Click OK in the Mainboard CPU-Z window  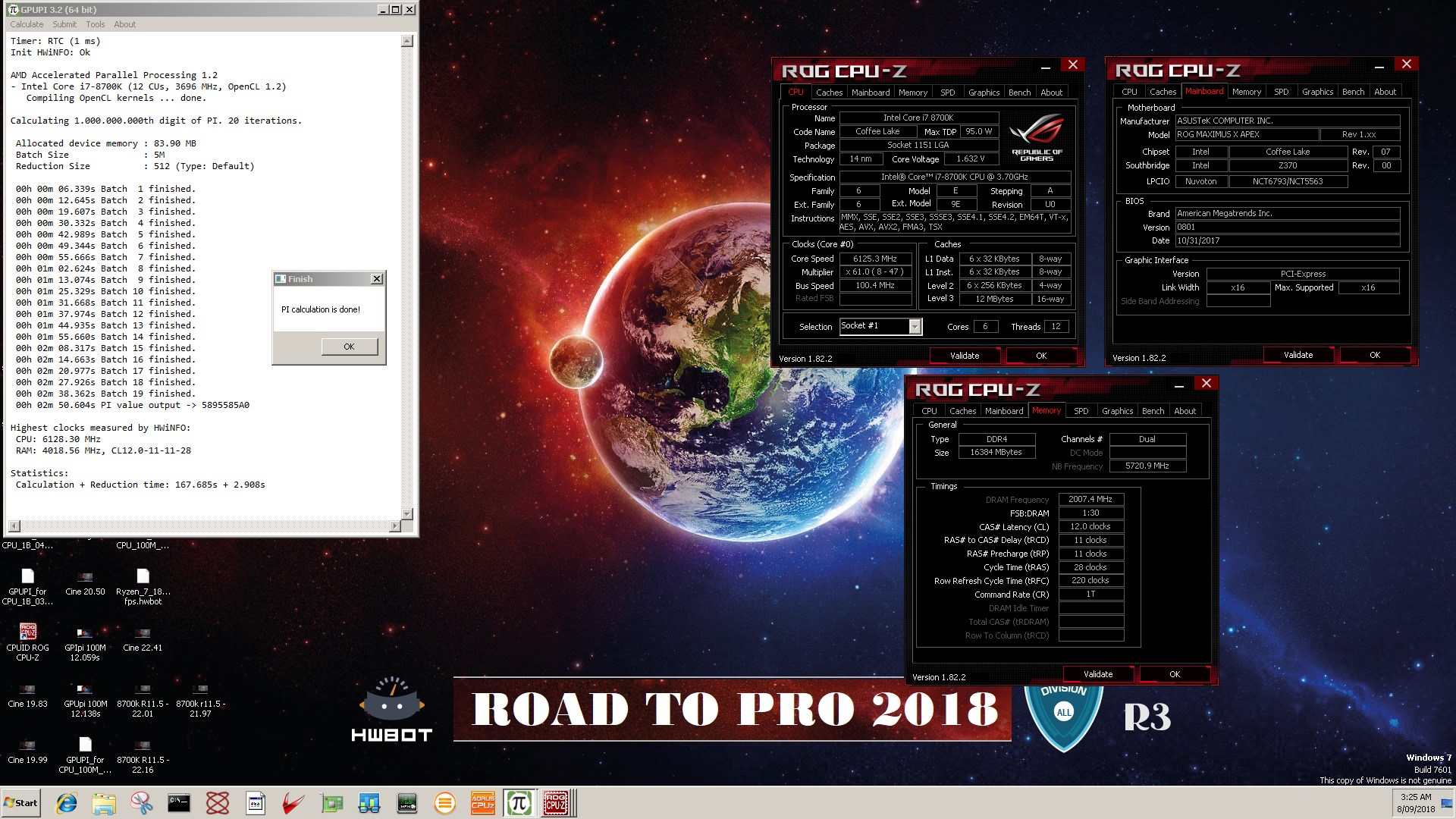coord(1375,355)
